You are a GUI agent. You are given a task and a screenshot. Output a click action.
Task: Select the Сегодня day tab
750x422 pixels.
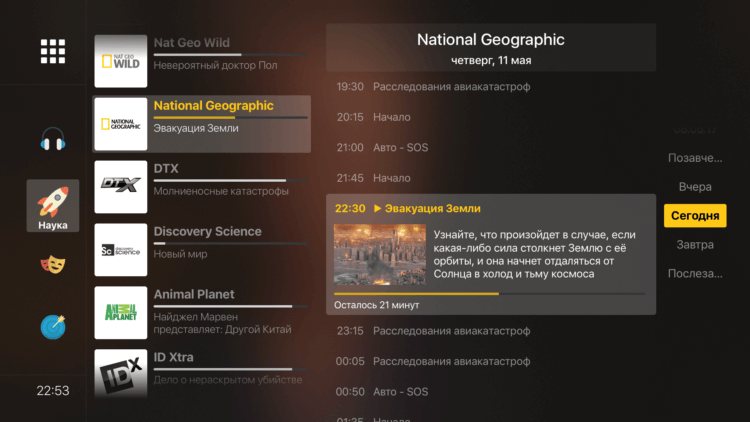coord(695,216)
